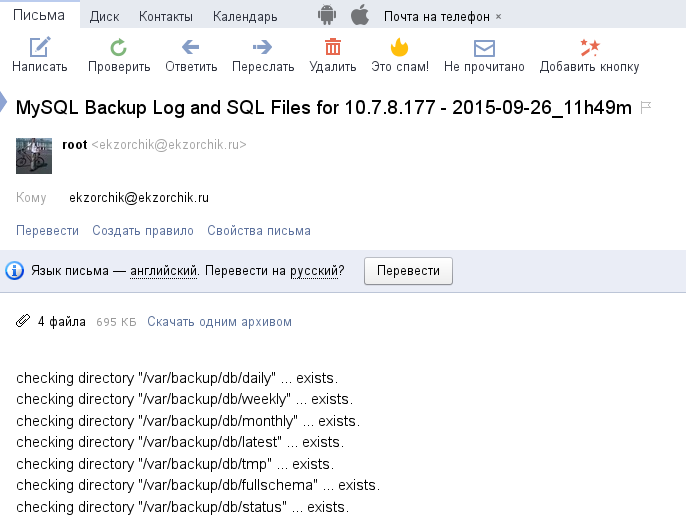
Task: Toggle the flag next to the subject
Action: click(646, 107)
